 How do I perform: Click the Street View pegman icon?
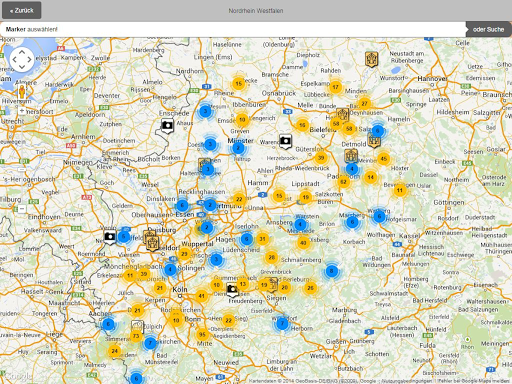(x=22, y=91)
